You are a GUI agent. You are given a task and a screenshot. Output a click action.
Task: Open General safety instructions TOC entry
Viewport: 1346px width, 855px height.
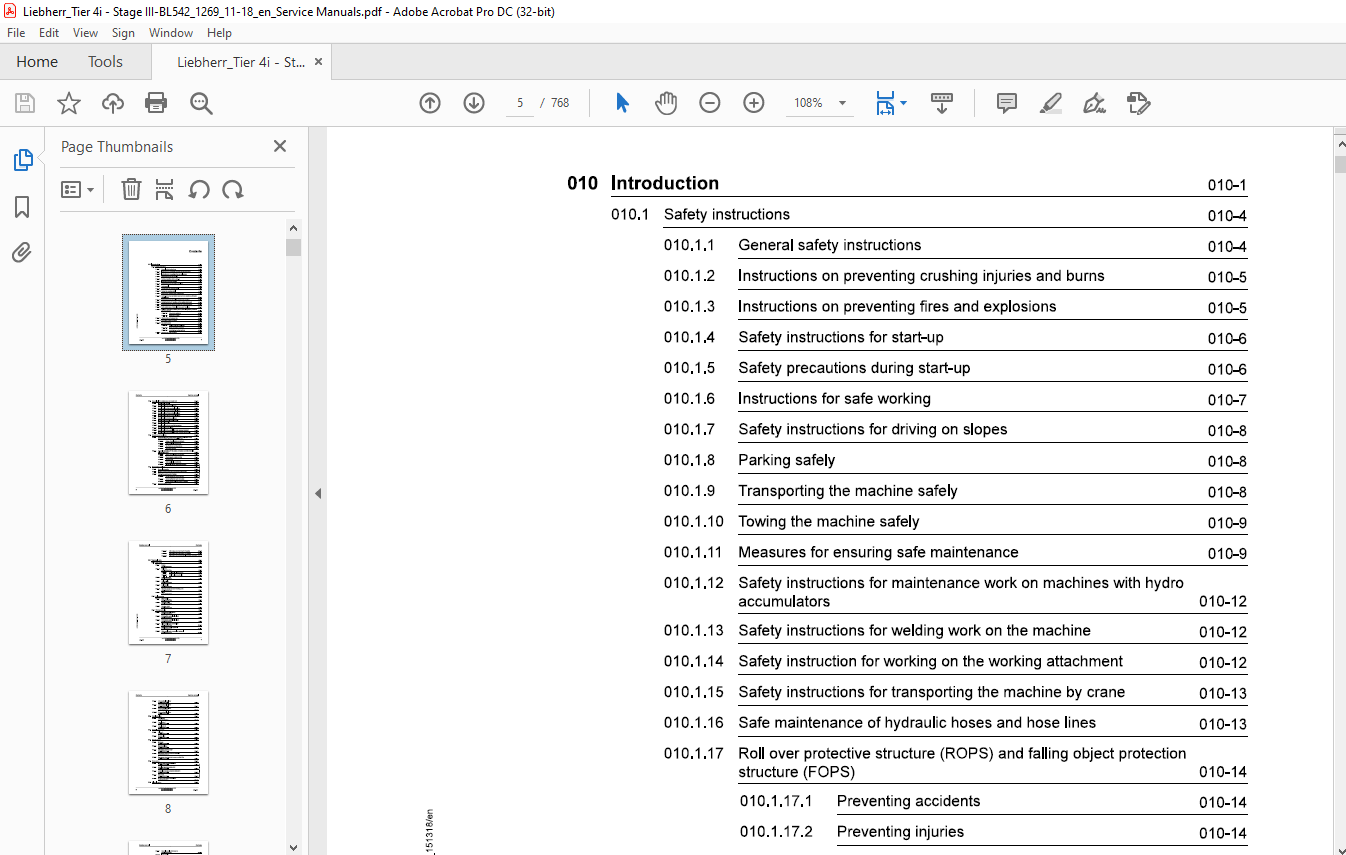click(x=829, y=245)
